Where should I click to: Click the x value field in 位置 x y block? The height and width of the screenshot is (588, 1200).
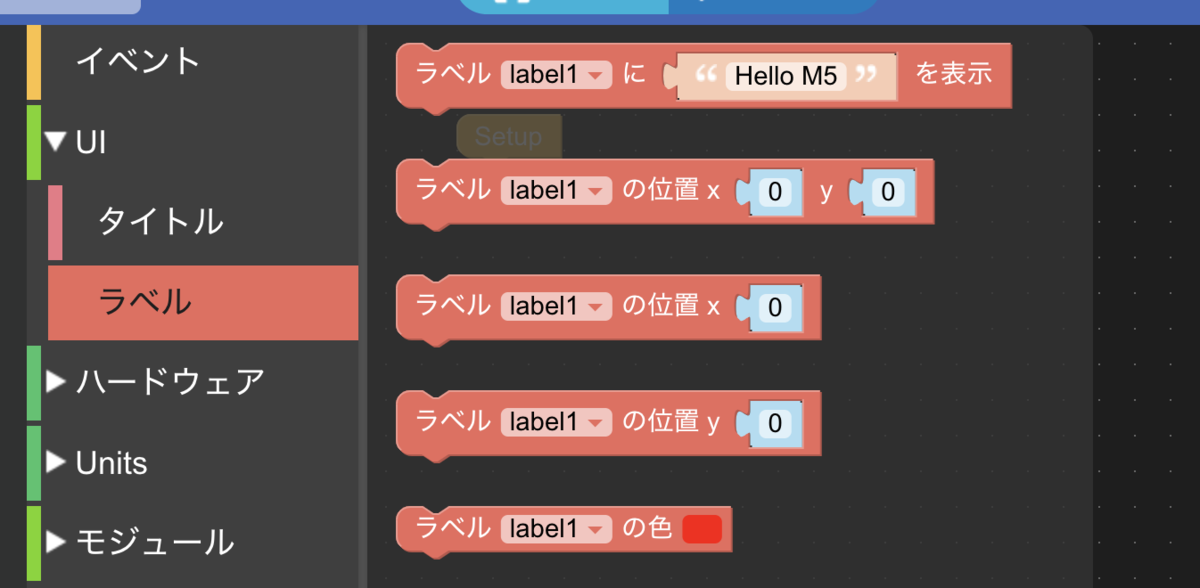point(775,191)
